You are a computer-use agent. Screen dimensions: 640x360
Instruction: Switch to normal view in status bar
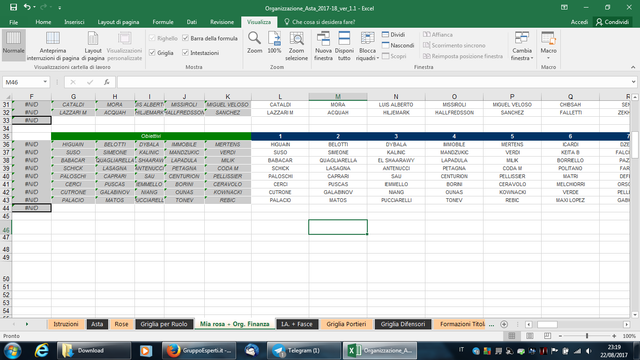[511, 336]
